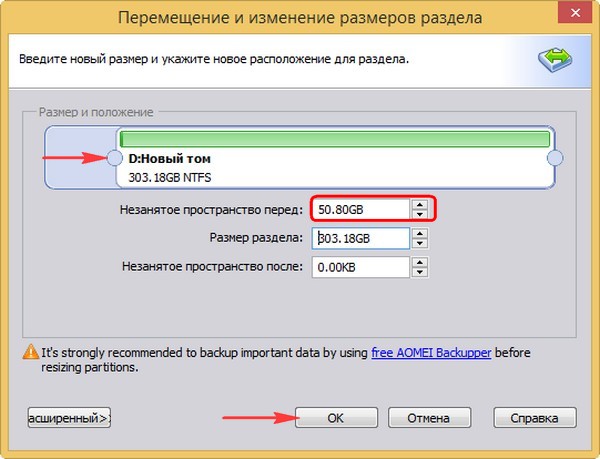This screenshot has height=459, width=600.
Task: Focus the Размер раздела size field
Action: (360, 238)
